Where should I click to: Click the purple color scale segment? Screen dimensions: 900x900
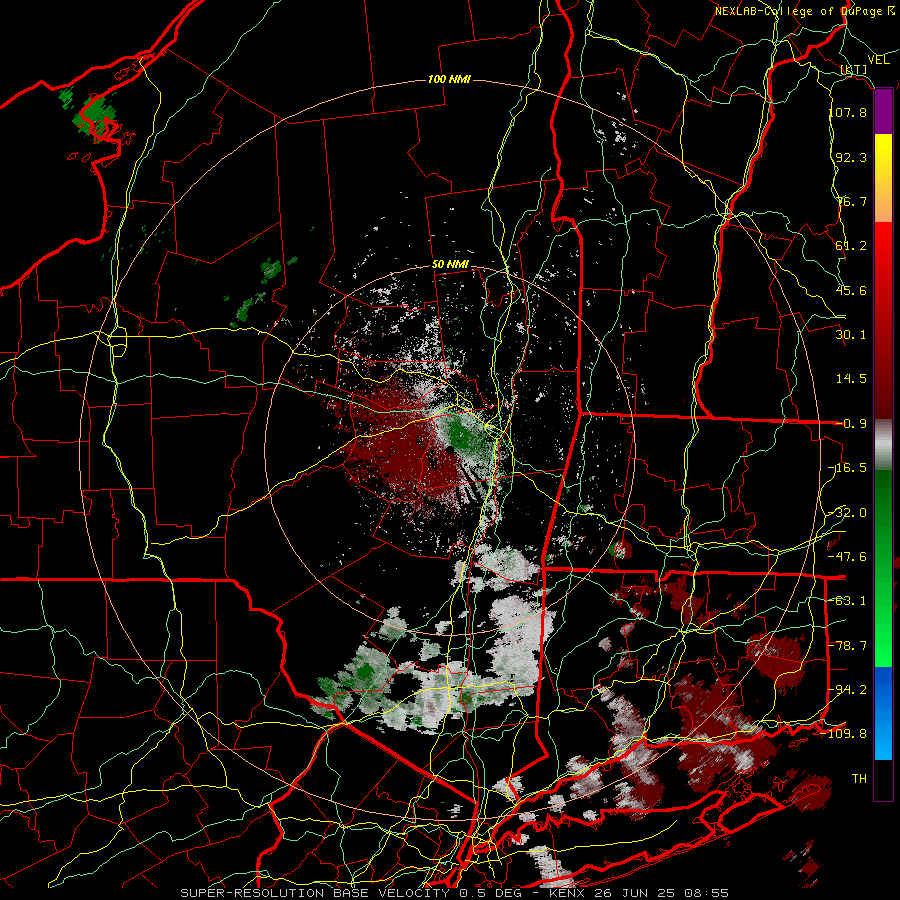point(883,112)
